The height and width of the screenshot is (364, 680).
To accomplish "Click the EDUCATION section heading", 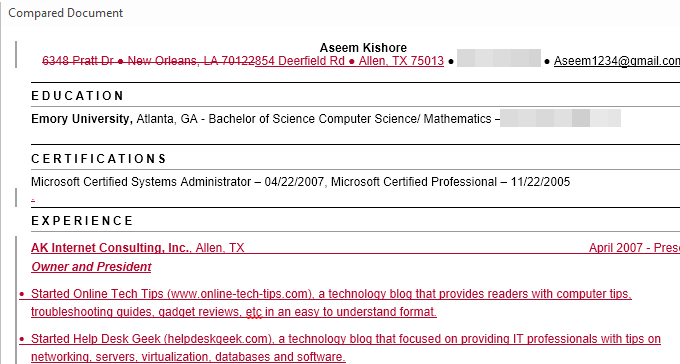I will click(x=78, y=96).
